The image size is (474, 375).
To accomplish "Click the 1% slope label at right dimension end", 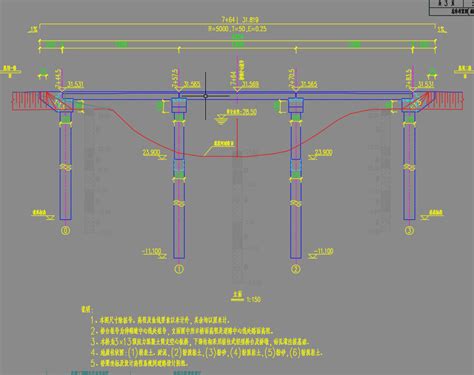I will pyautogui.click(x=442, y=29).
